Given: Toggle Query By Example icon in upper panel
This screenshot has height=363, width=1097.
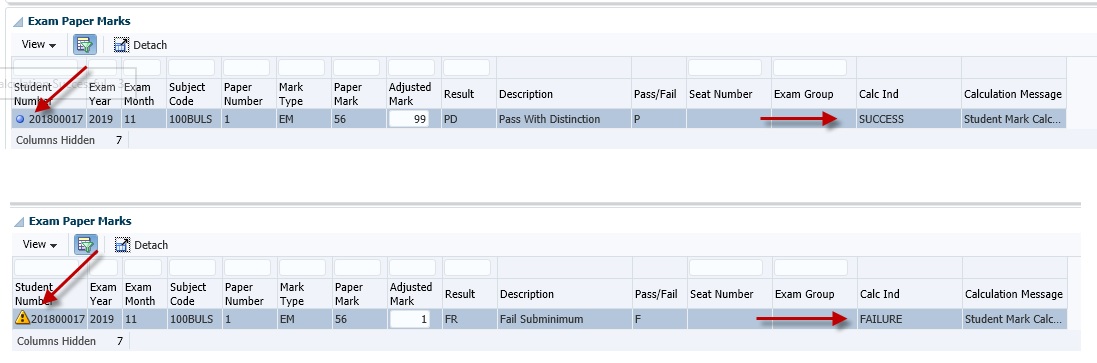Looking at the screenshot, I should coord(85,45).
